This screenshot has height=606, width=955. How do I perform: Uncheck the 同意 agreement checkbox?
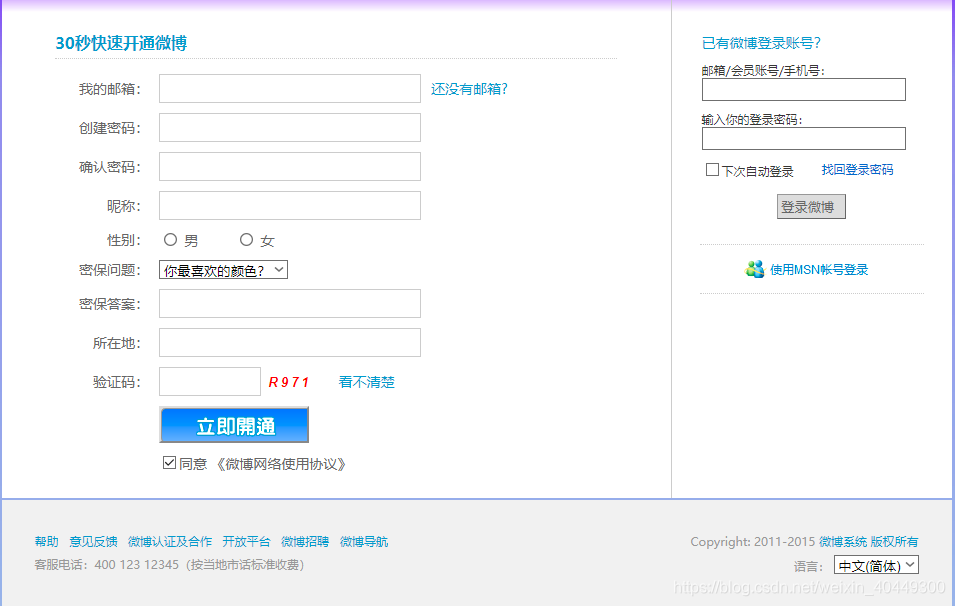pos(169,463)
